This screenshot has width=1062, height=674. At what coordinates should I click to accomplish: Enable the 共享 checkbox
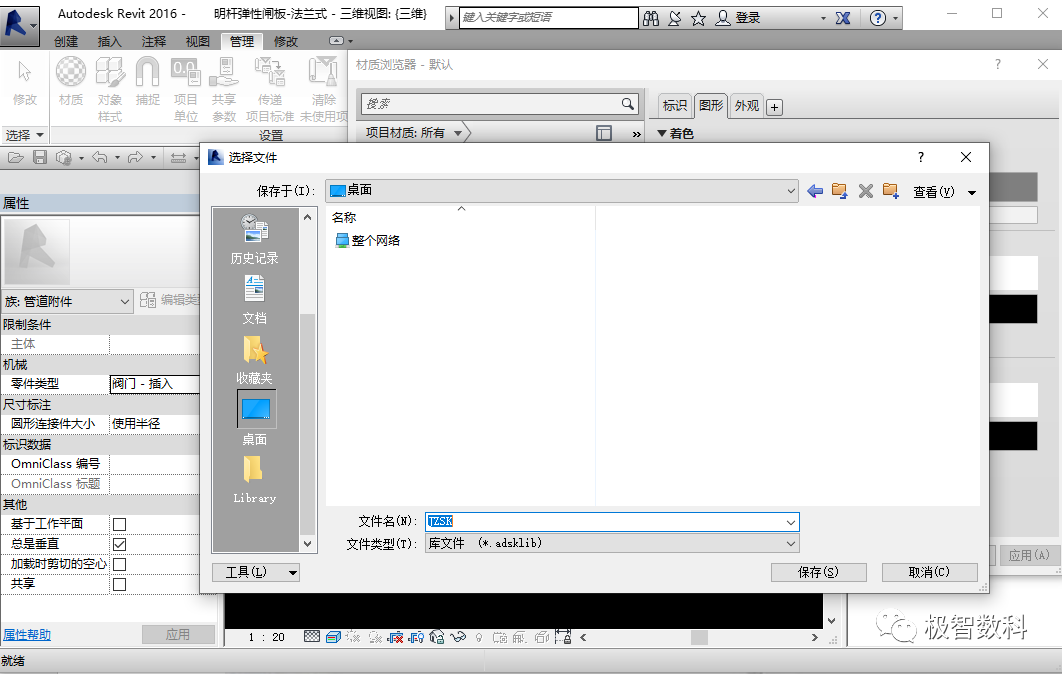coord(119,584)
